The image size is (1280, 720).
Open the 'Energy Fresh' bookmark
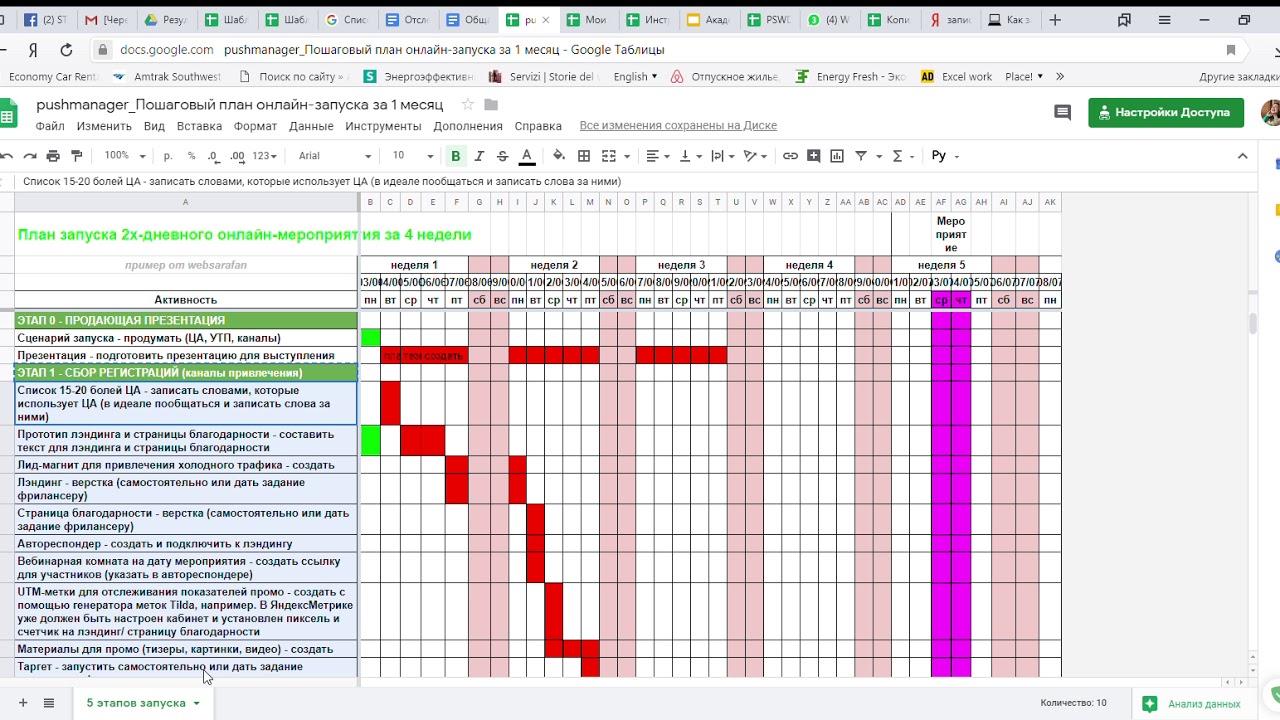(x=851, y=77)
